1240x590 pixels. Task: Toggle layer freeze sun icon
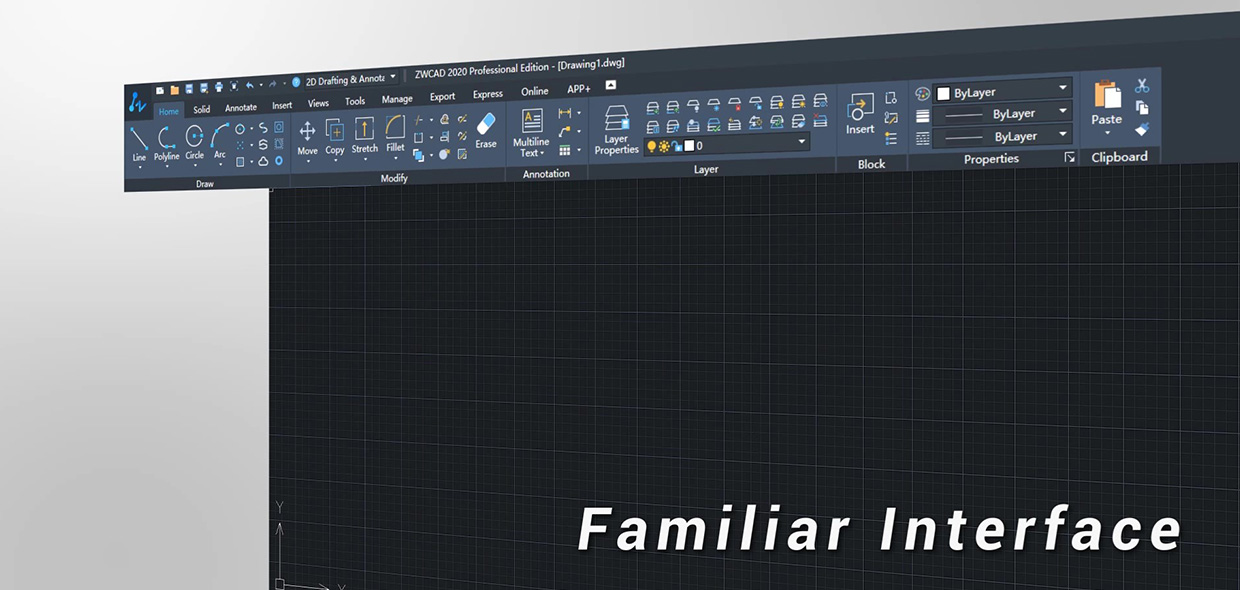pos(664,146)
